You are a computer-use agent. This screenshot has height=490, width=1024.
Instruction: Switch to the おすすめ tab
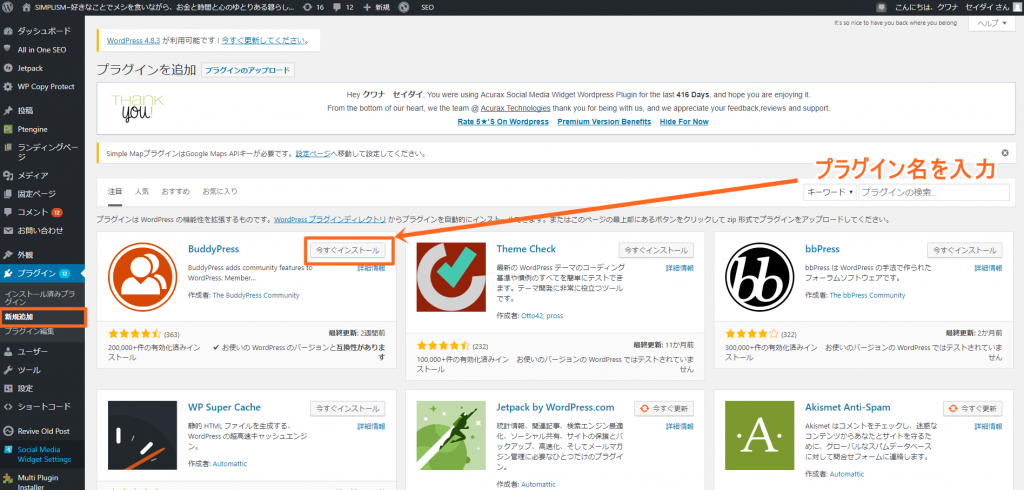click(x=176, y=191)
